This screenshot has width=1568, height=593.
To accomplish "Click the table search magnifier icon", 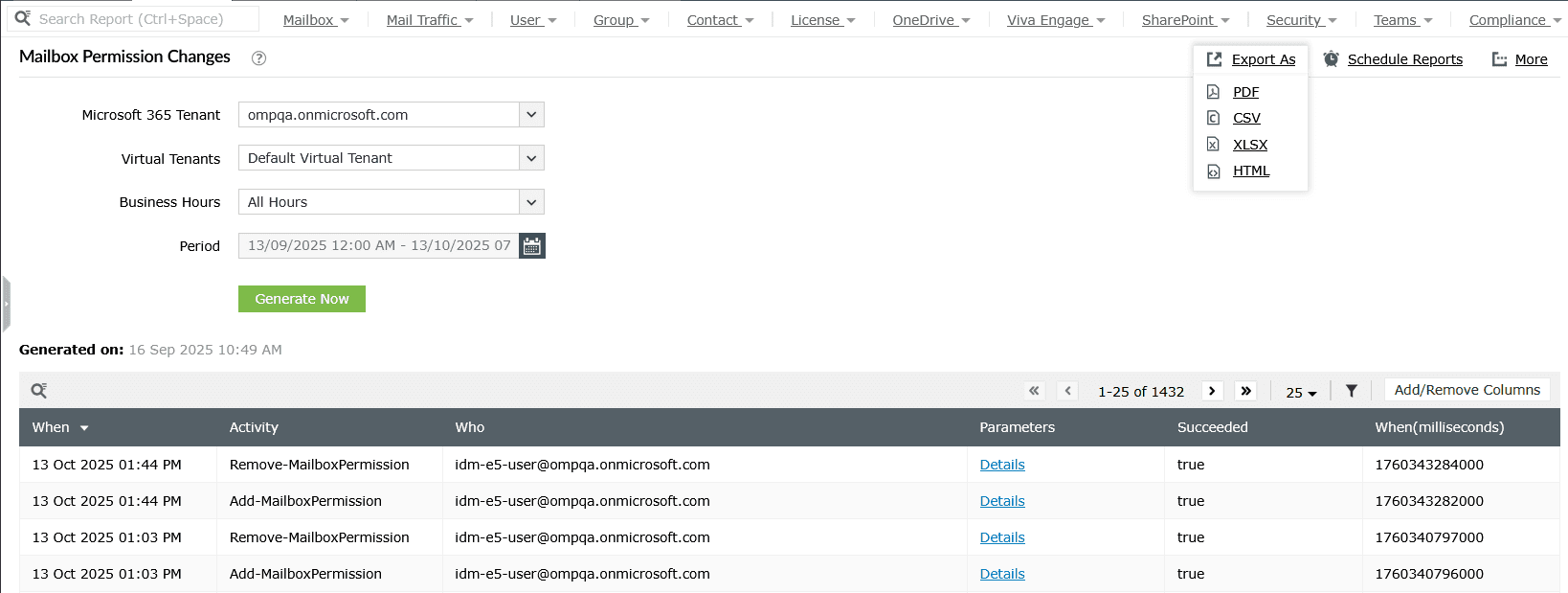I will 39,391.
